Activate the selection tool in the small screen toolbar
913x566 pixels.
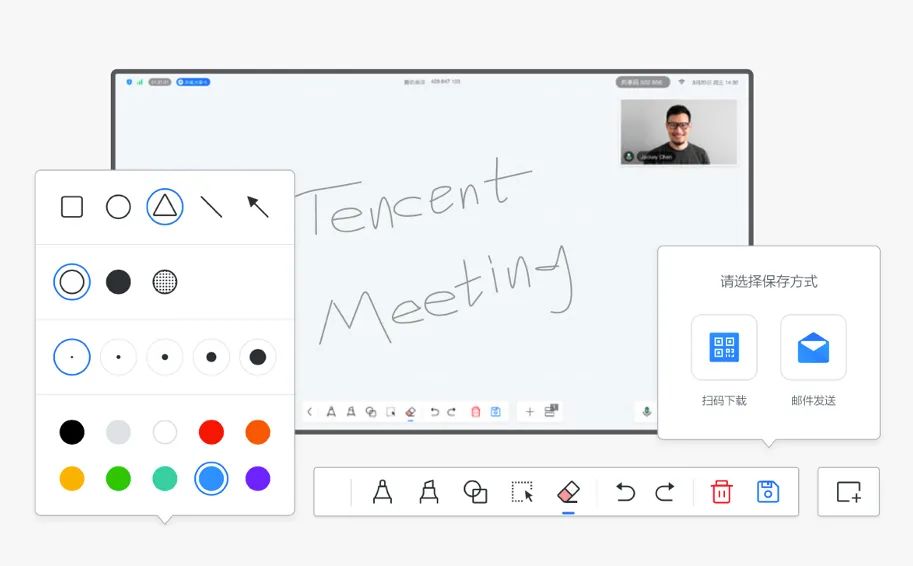(x=391, y=412)
